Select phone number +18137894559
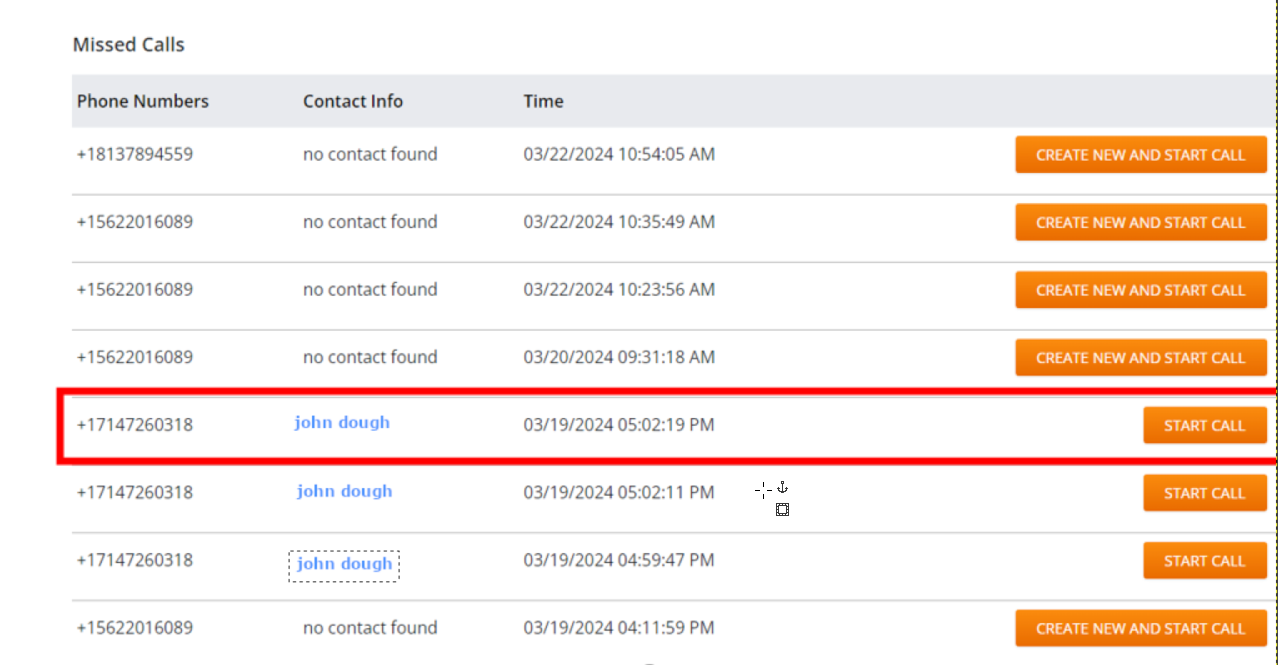1278x665 pixels. click(135, 155)
